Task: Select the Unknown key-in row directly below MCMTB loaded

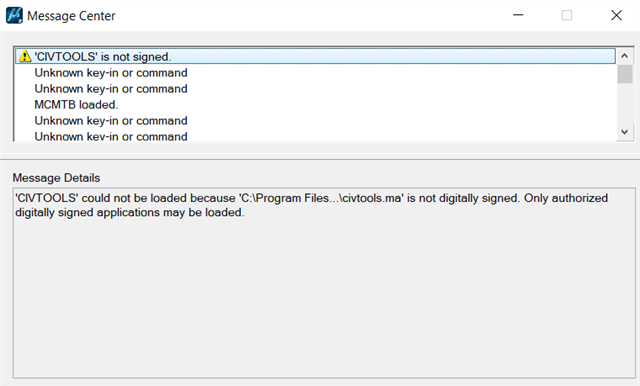Action: (x=316, y=121)
